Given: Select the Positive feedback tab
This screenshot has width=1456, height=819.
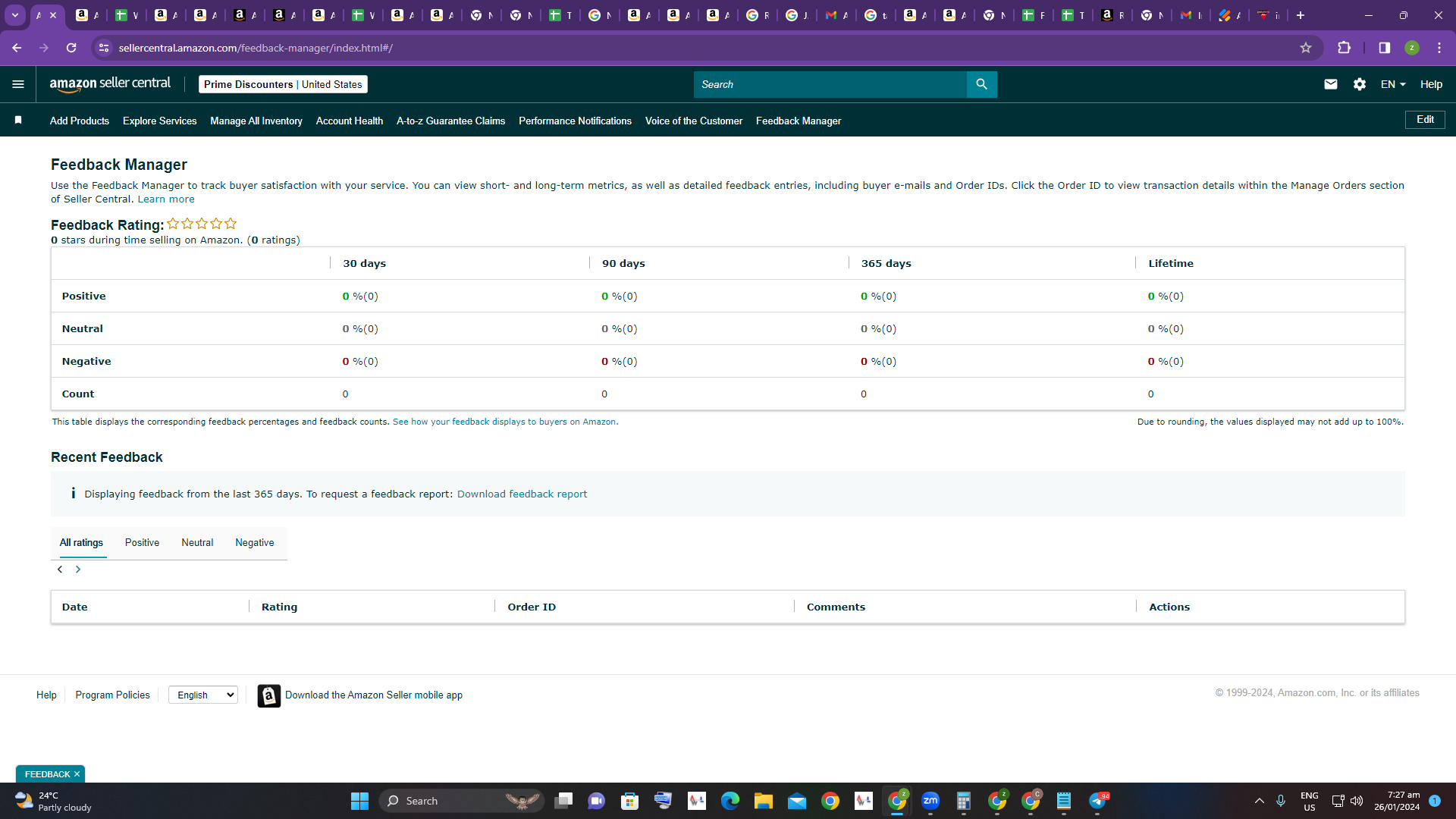Looking at the screenshot, I should 142,543.
